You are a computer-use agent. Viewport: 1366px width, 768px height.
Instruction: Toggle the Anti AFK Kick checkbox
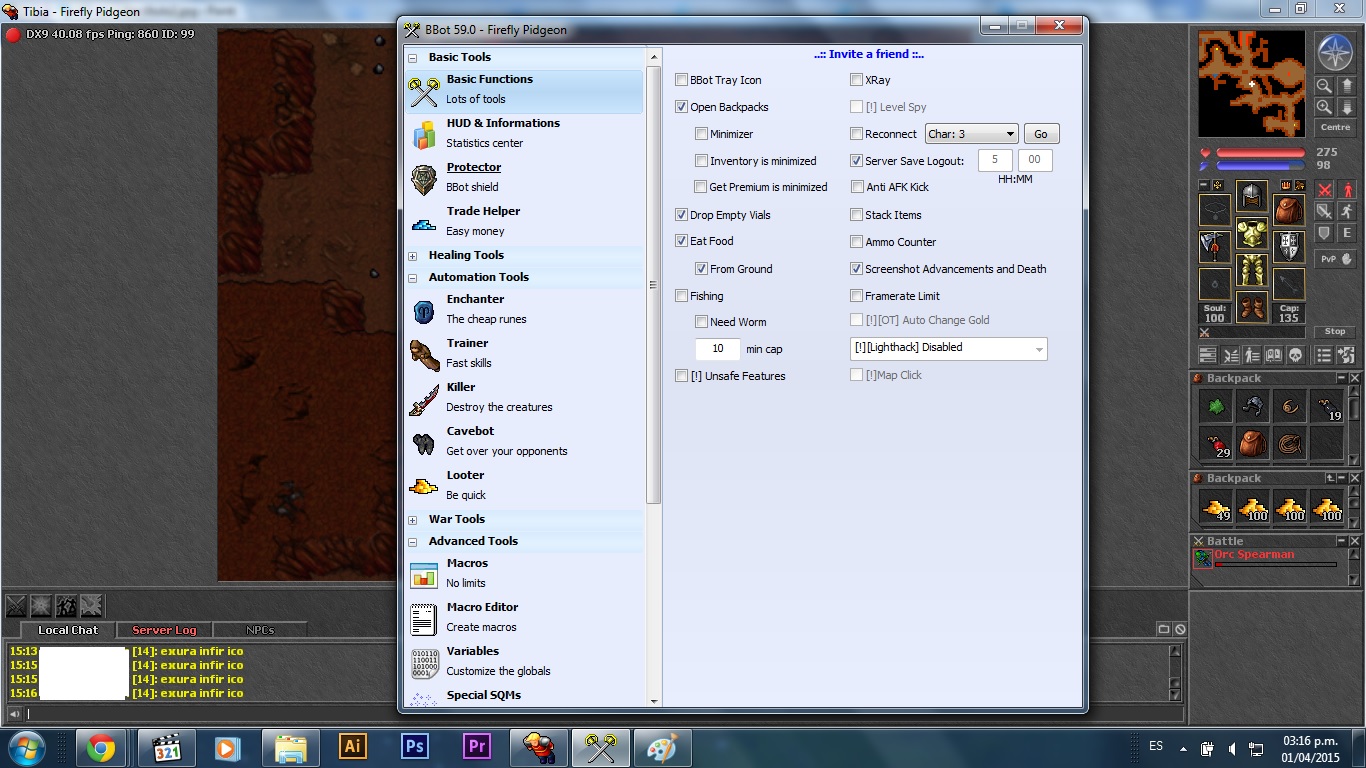pos(857,187)
